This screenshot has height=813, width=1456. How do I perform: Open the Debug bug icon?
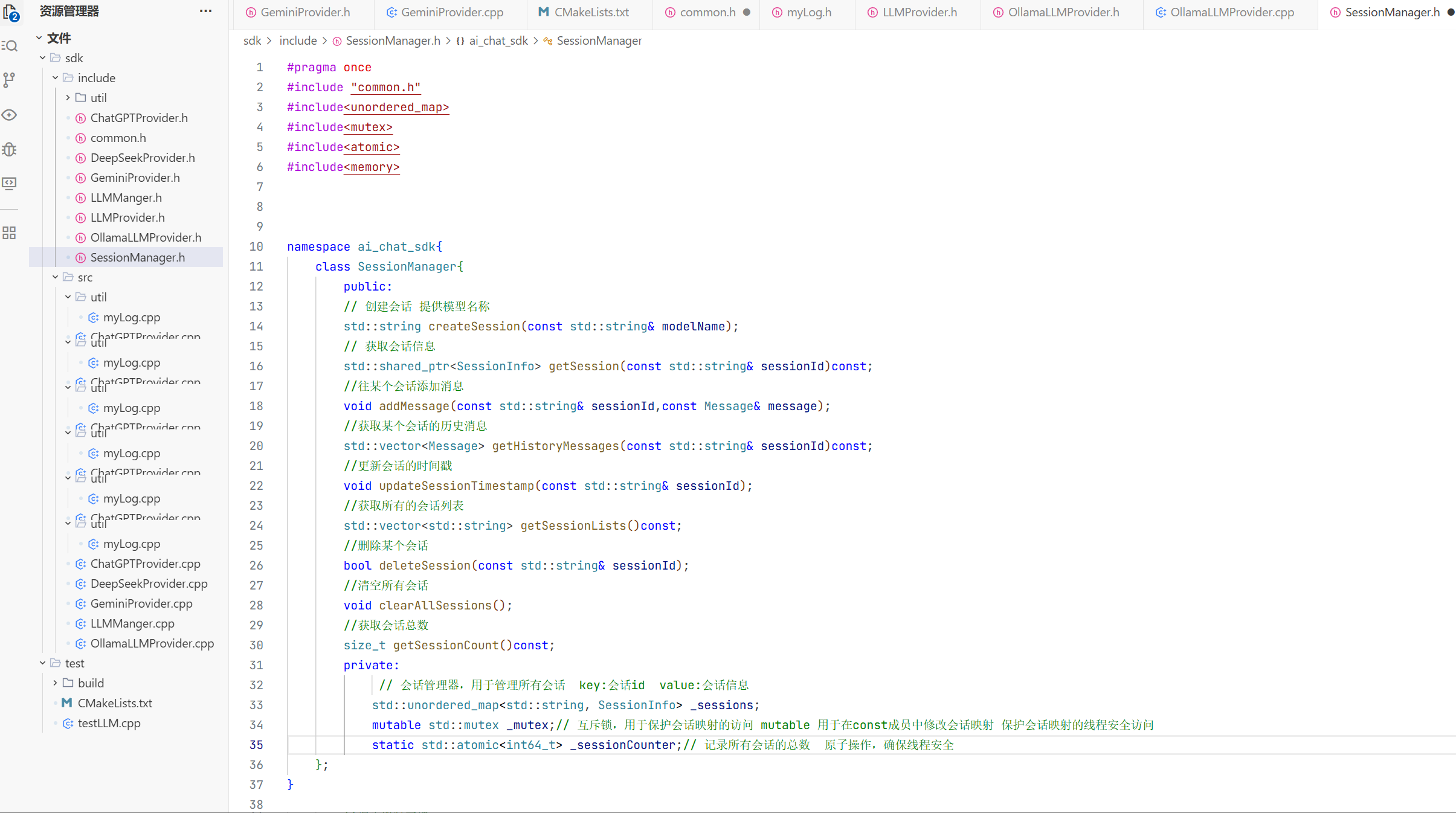pyautogui.click(x=10, y=149)
